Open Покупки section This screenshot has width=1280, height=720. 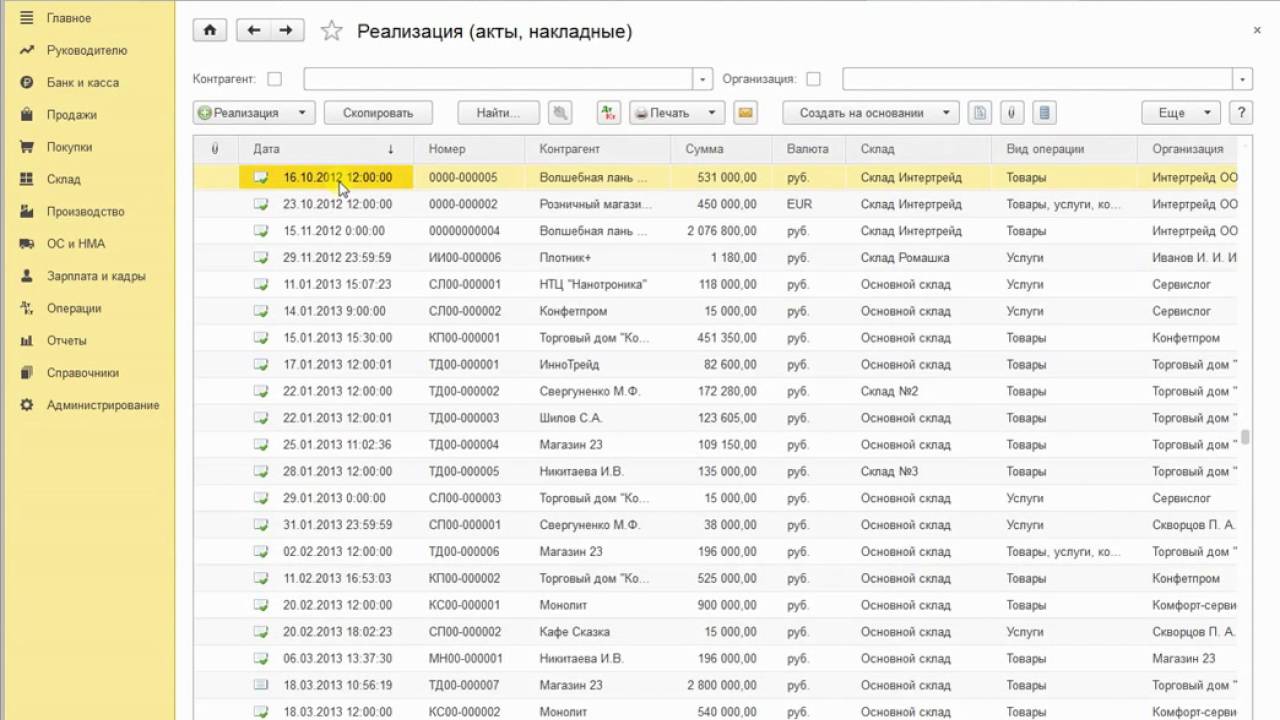[70, 147]
